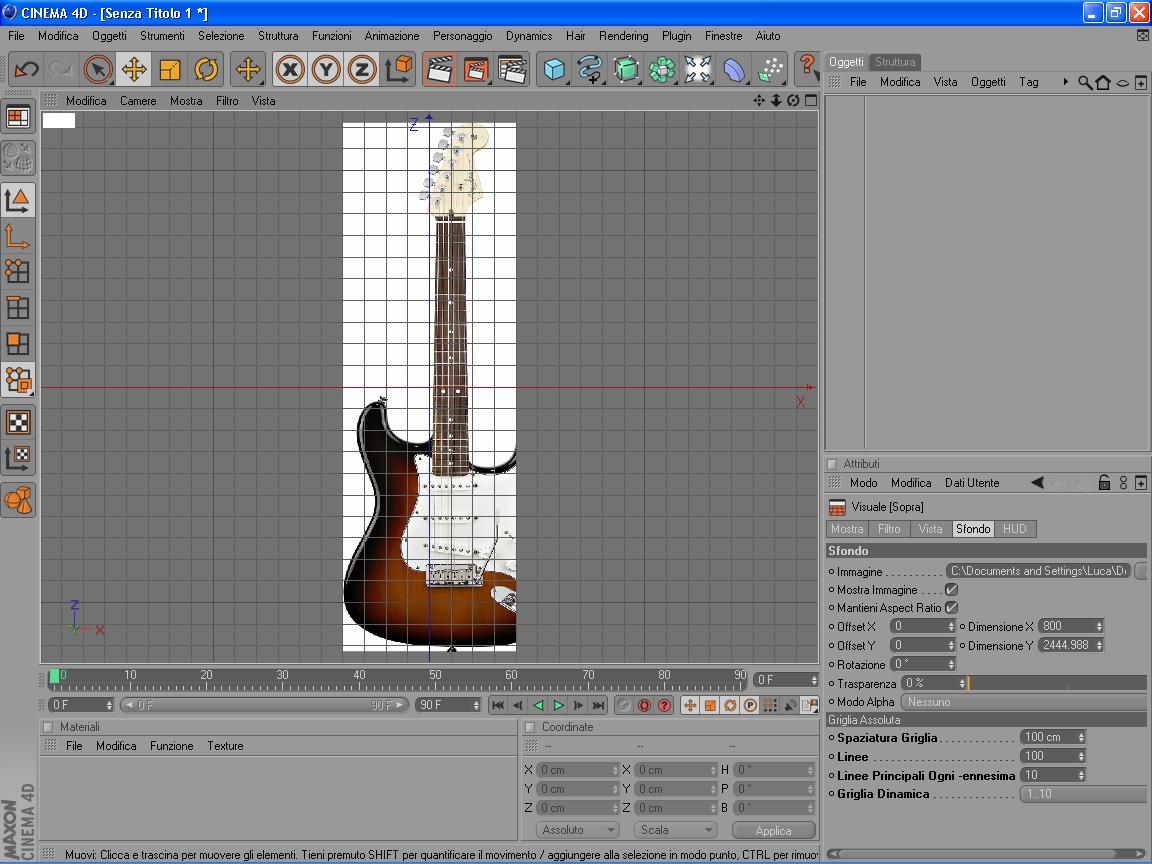Toggle Mostra Immagine checkbox
The width and height of the screenshot is (1152, 864).
(951, 590)
